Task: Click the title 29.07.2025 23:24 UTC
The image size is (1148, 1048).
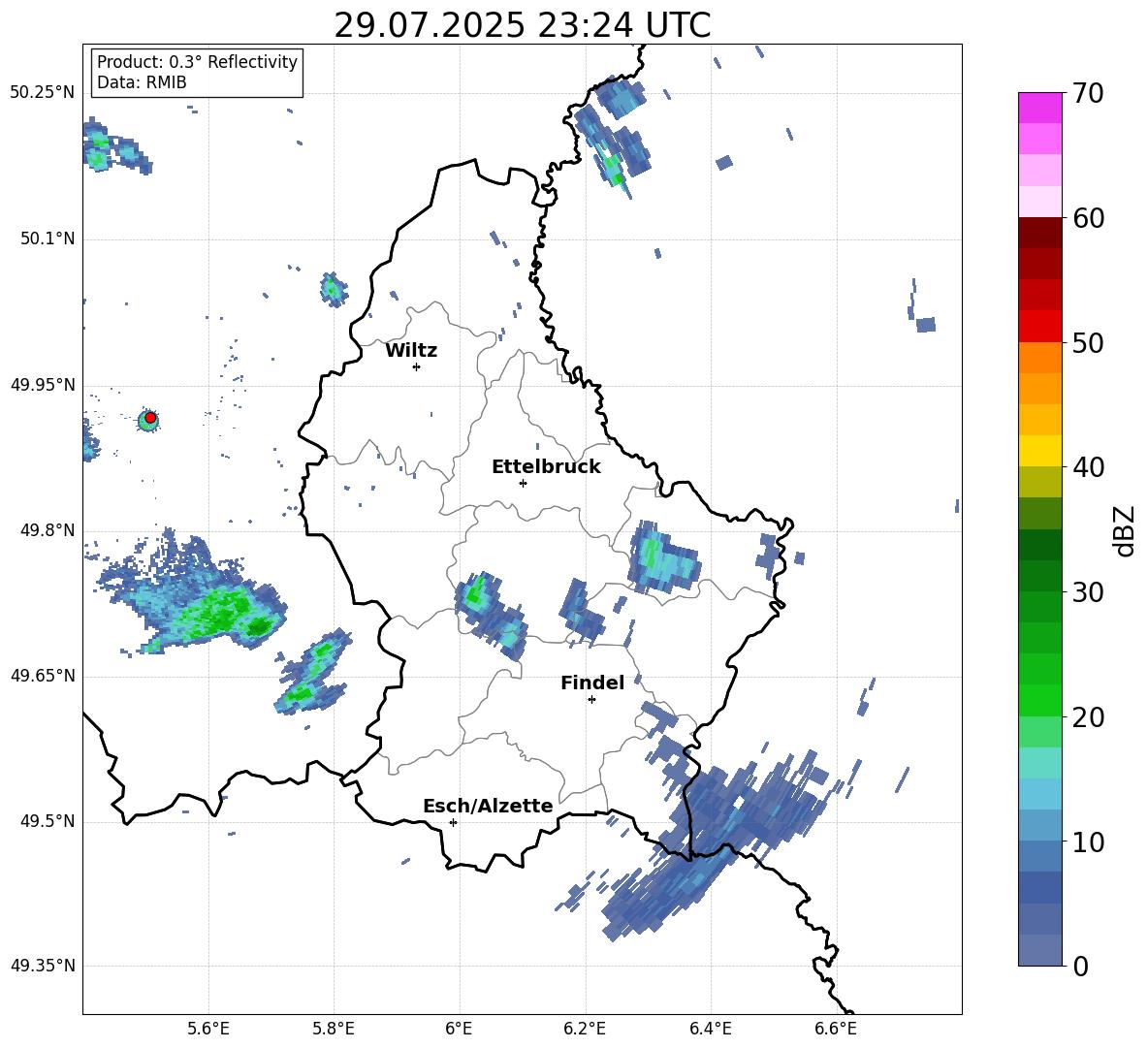Action: 522,25
